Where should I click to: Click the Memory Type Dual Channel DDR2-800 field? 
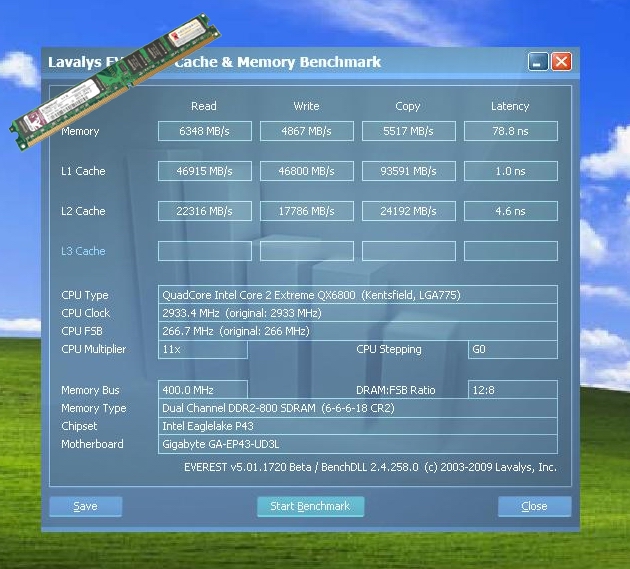click(358, 408)
